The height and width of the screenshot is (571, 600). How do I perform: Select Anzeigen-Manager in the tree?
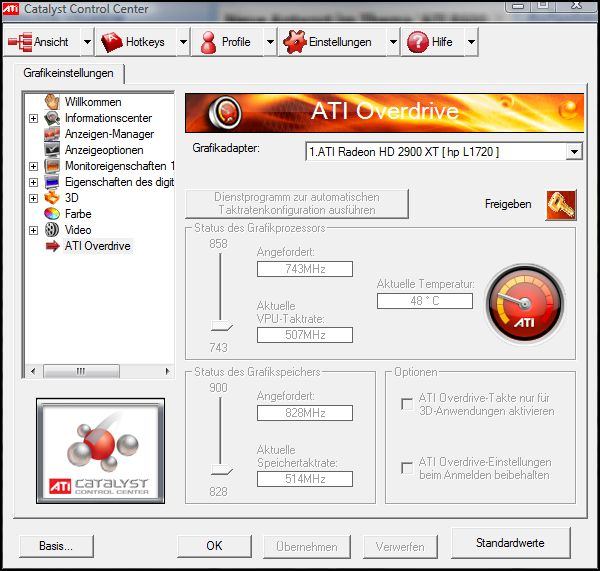coord(109,134)
